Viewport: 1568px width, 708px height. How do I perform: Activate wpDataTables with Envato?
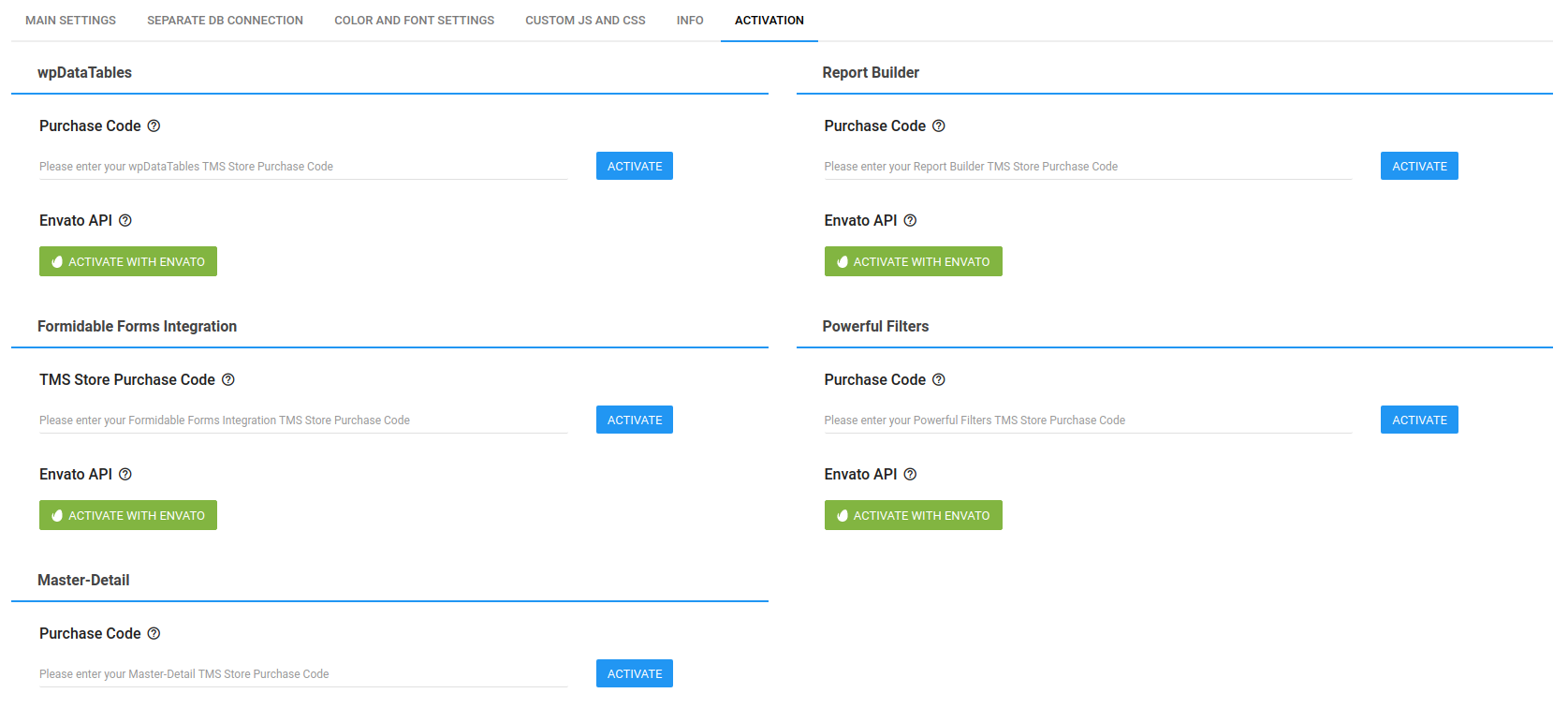tap(128, 261)
